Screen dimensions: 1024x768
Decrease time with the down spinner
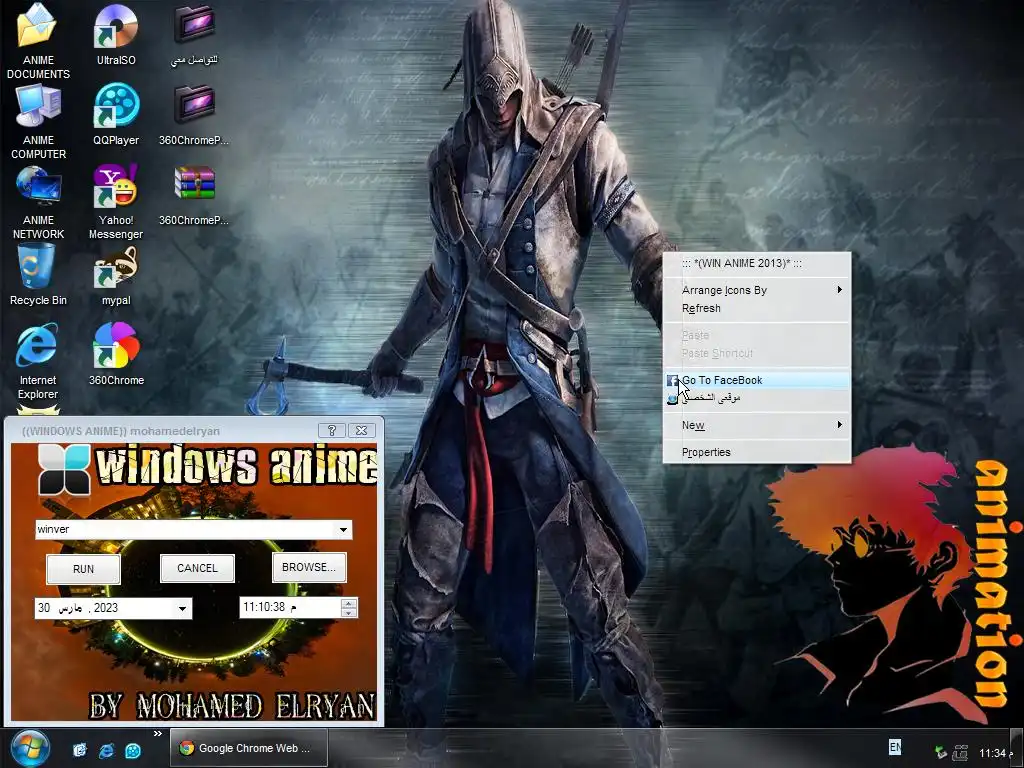coord(349,613)
